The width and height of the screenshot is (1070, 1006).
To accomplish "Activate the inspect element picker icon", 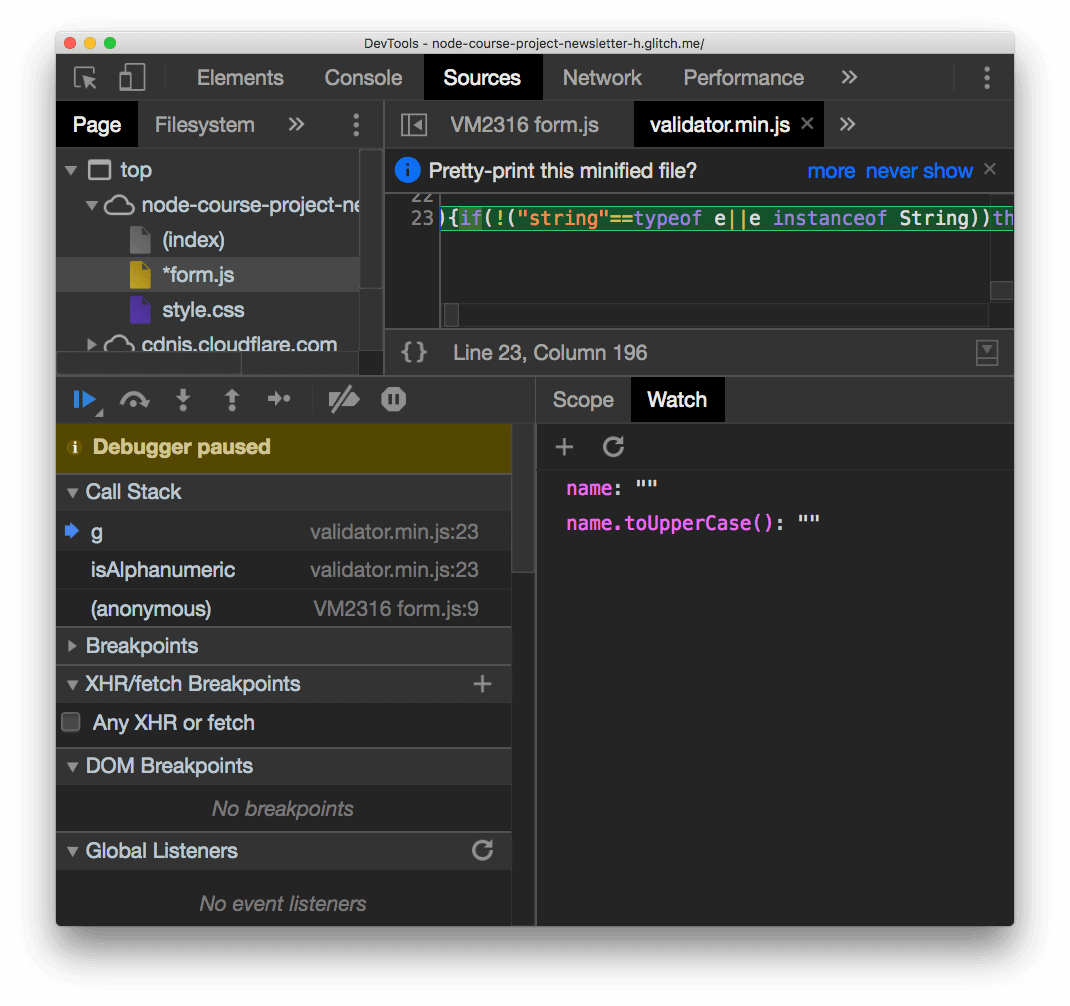I will pos(86,78).
